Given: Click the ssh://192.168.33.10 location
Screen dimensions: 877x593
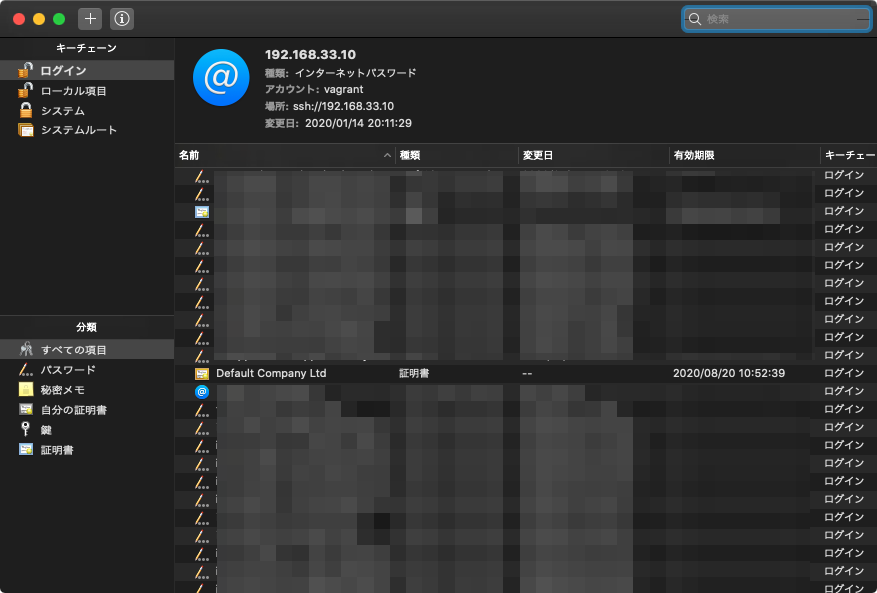Looking at the screenshot, I should pyautogui.click(x=343, y=106).
